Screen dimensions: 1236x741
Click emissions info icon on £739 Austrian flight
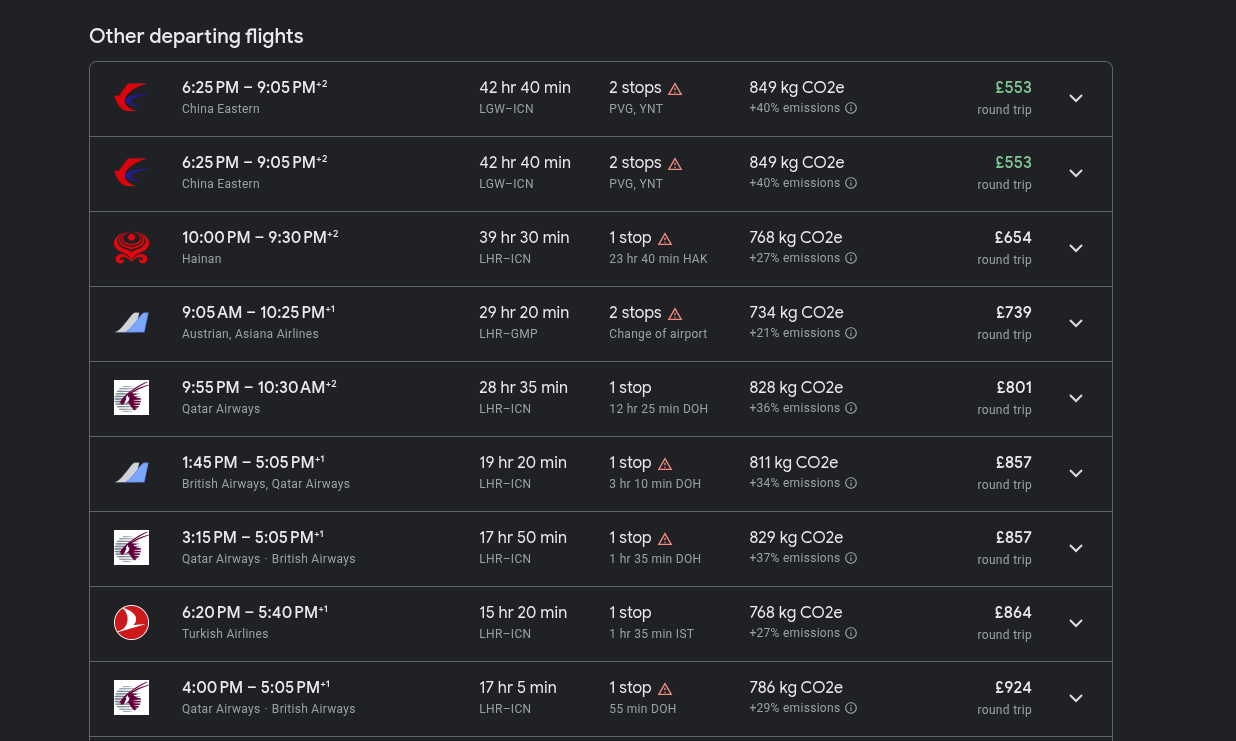[x=851, y=333]
